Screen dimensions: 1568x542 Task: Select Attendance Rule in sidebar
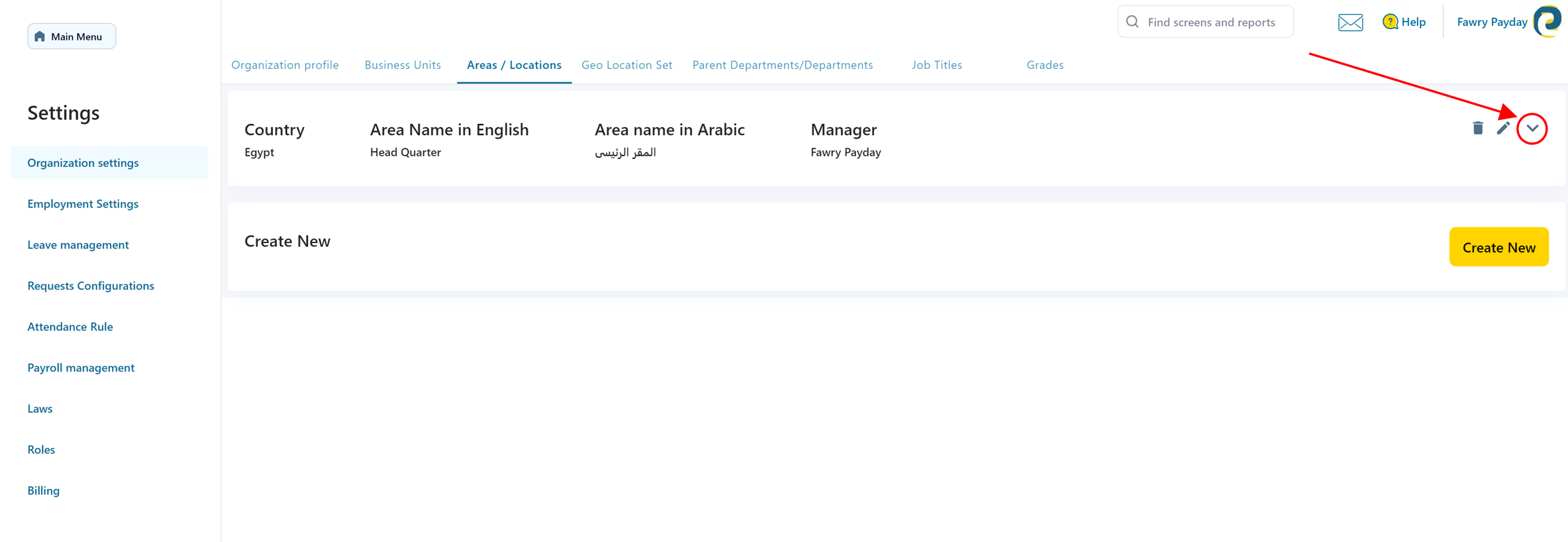coord(70,327)
